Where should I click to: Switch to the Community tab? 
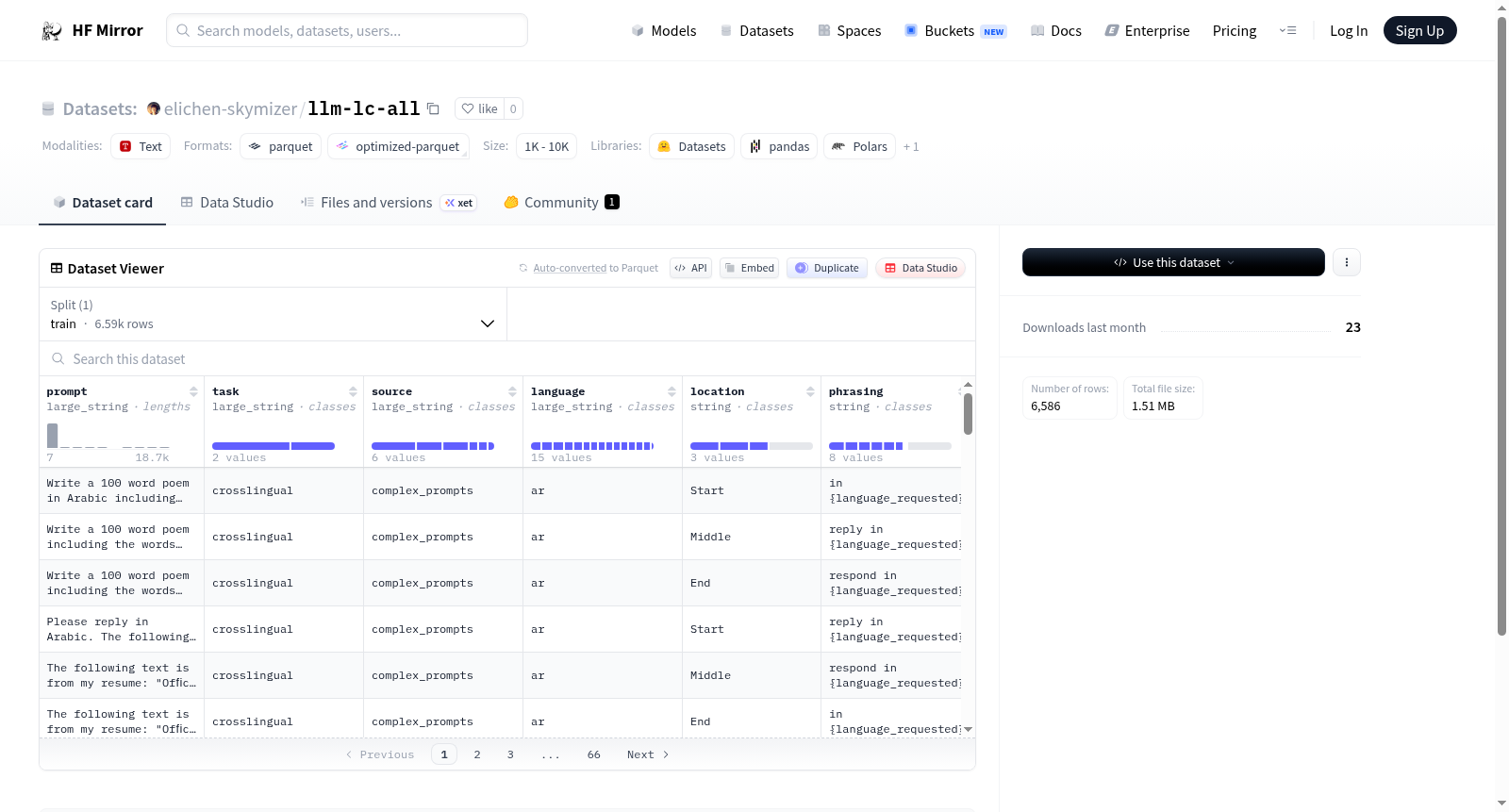click(x=561, y=203)
